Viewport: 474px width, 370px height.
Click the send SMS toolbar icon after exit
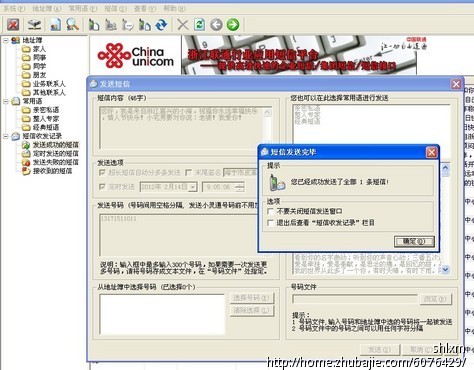tap(34, 25)
